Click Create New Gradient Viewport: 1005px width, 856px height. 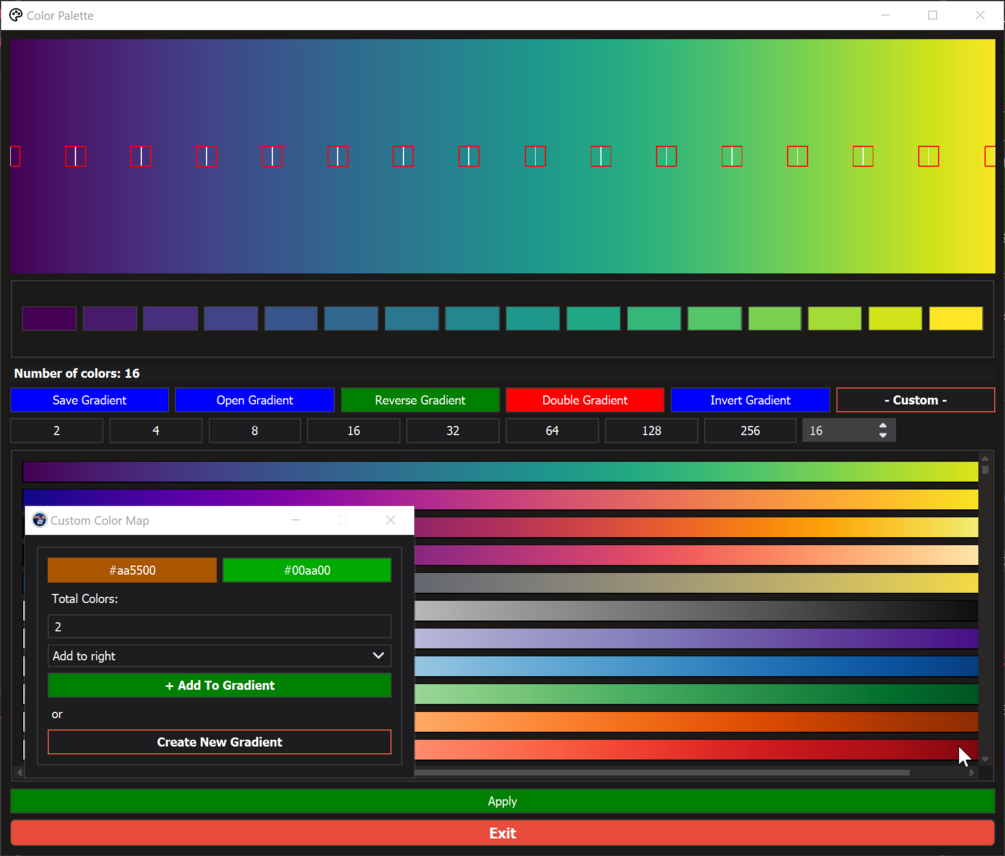coord(219,742)
